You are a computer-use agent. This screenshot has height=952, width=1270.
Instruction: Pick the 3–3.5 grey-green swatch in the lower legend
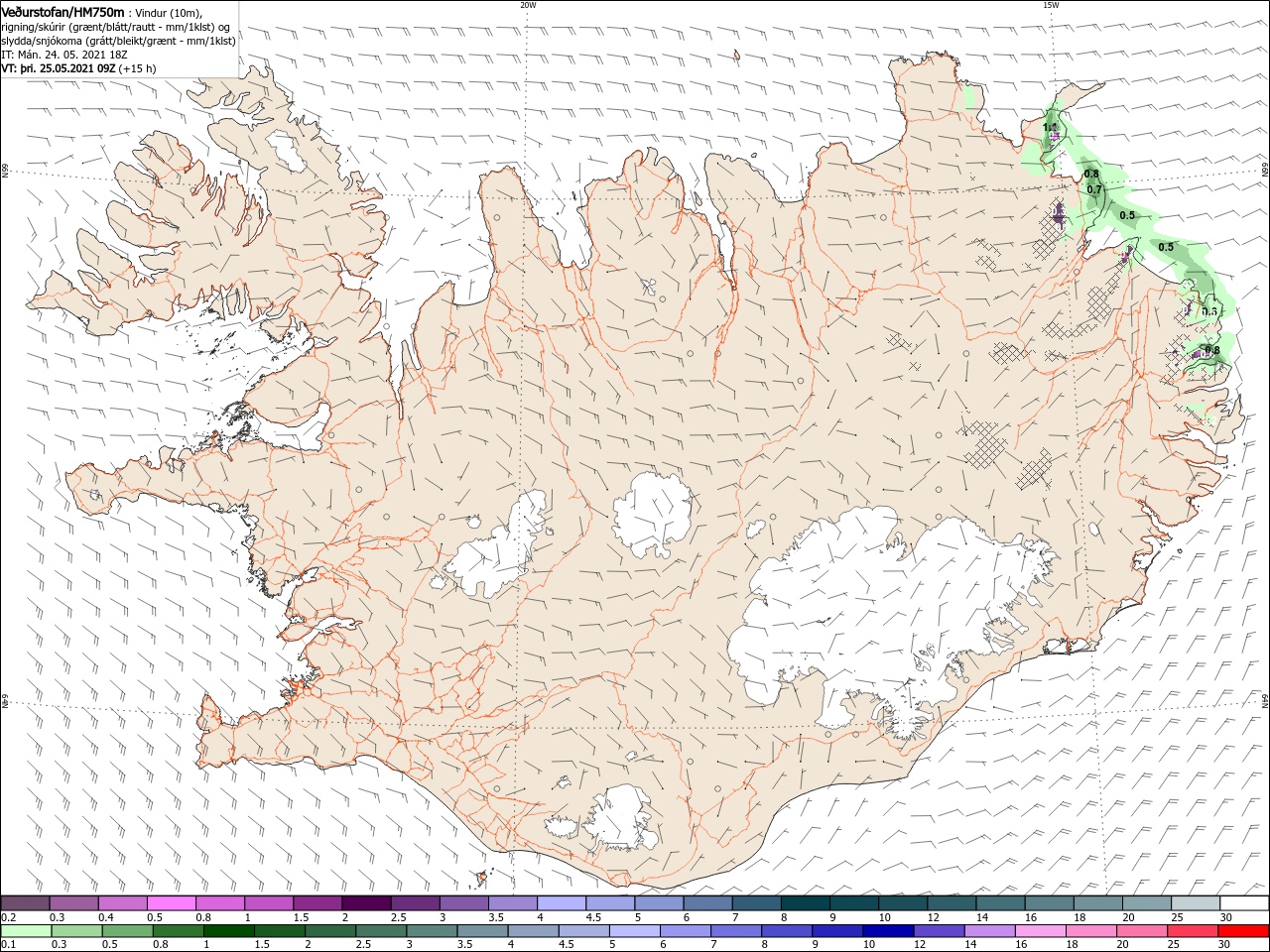[x=432, y=931]
